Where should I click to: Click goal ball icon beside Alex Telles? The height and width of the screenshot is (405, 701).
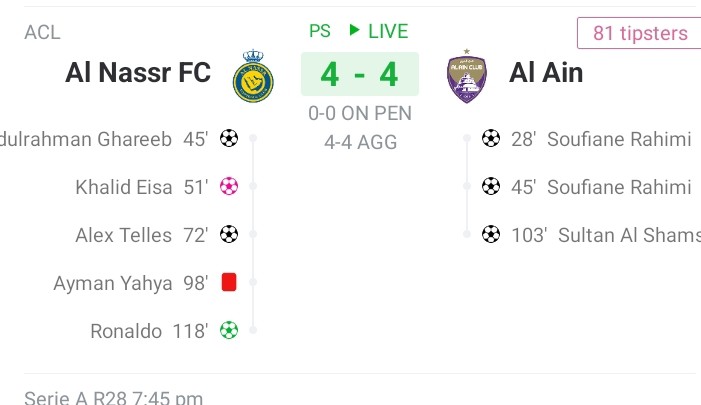point(229,235)
